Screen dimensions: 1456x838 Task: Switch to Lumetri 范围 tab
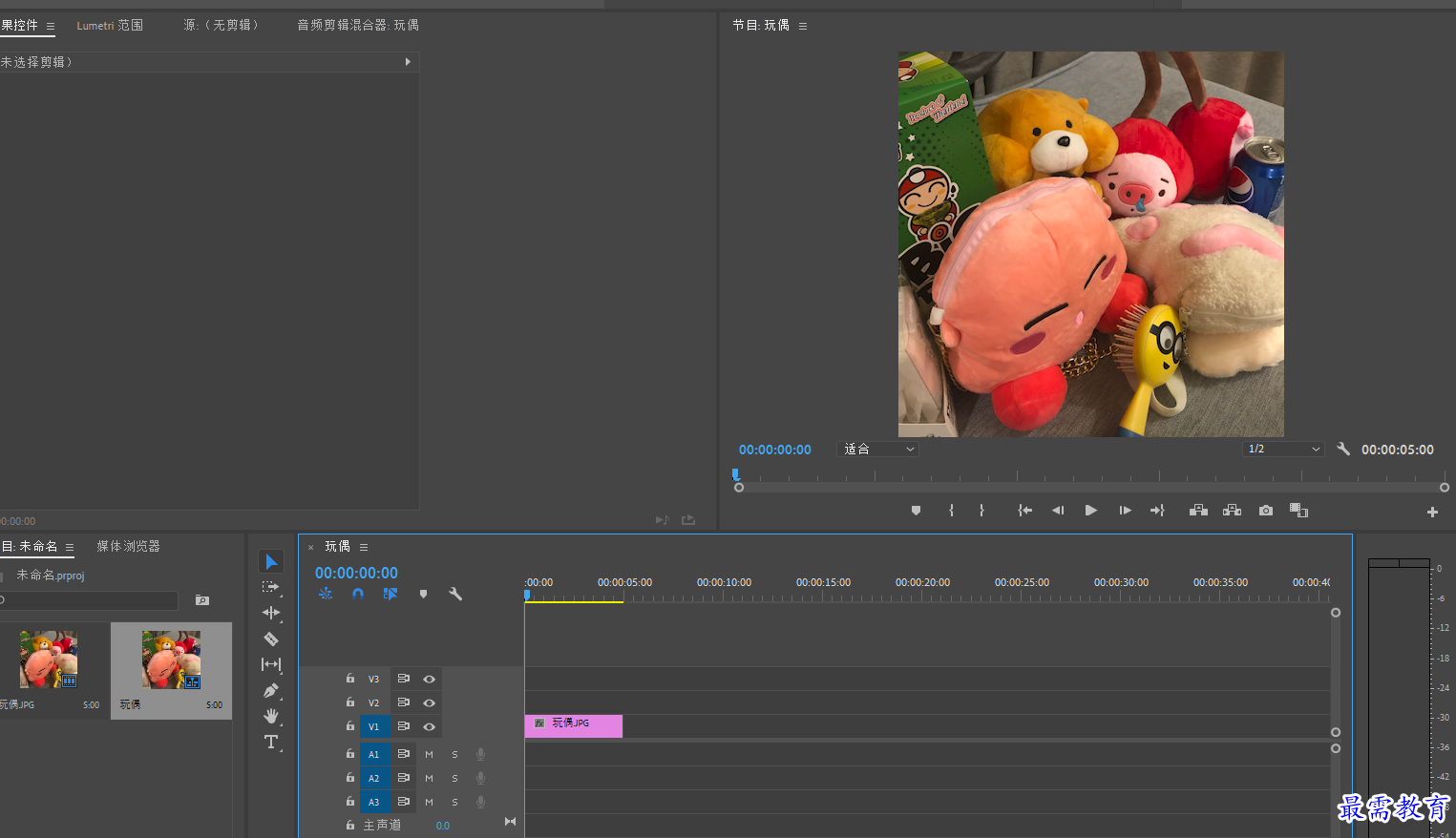[x=110, y=26]
